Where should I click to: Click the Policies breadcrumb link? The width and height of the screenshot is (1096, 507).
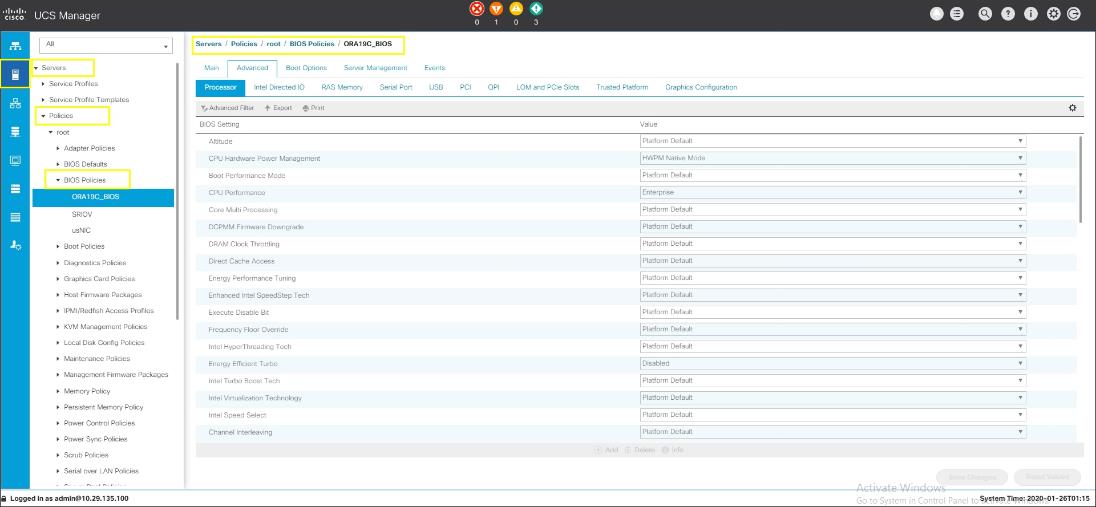[244, 43]
